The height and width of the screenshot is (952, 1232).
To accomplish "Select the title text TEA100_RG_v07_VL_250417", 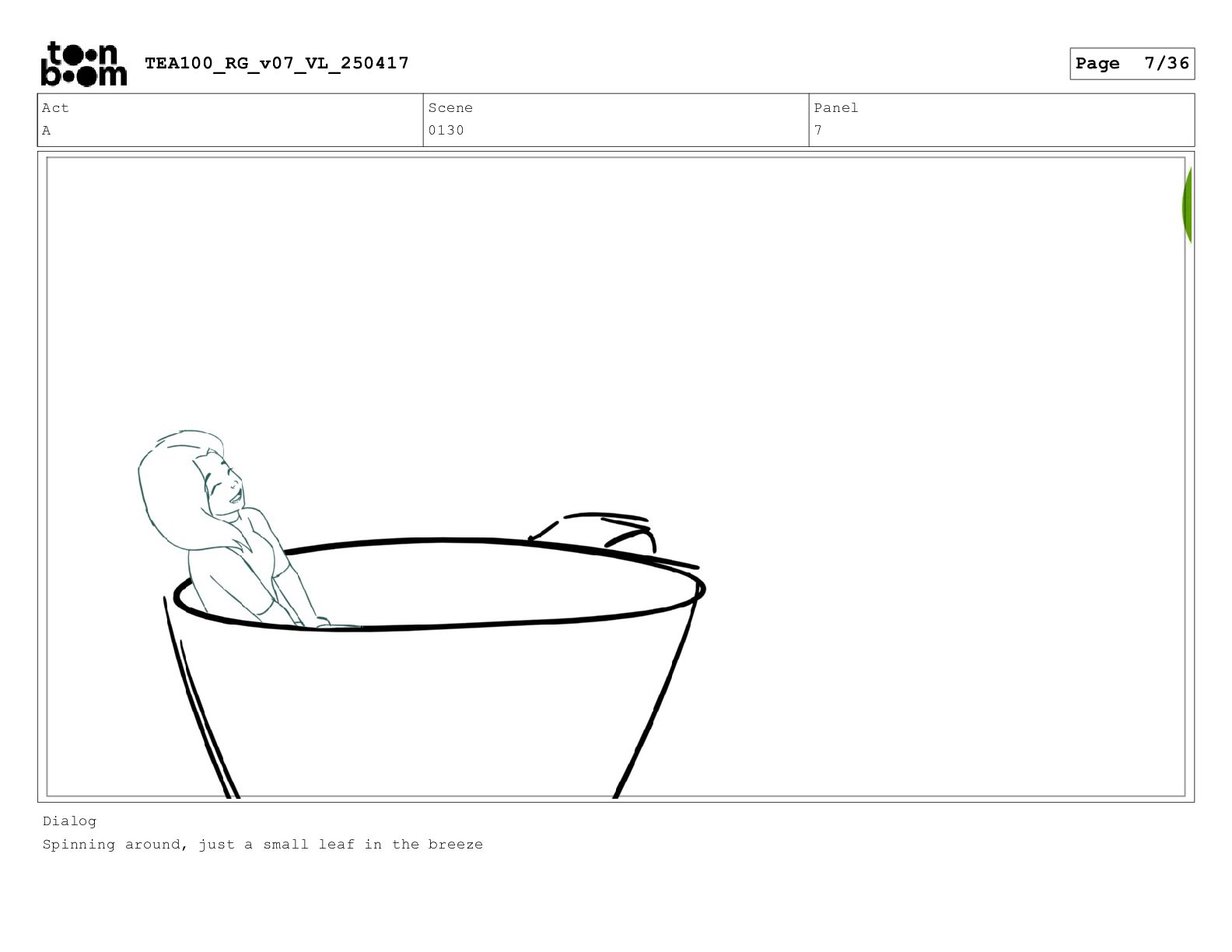I will point(277,63).
